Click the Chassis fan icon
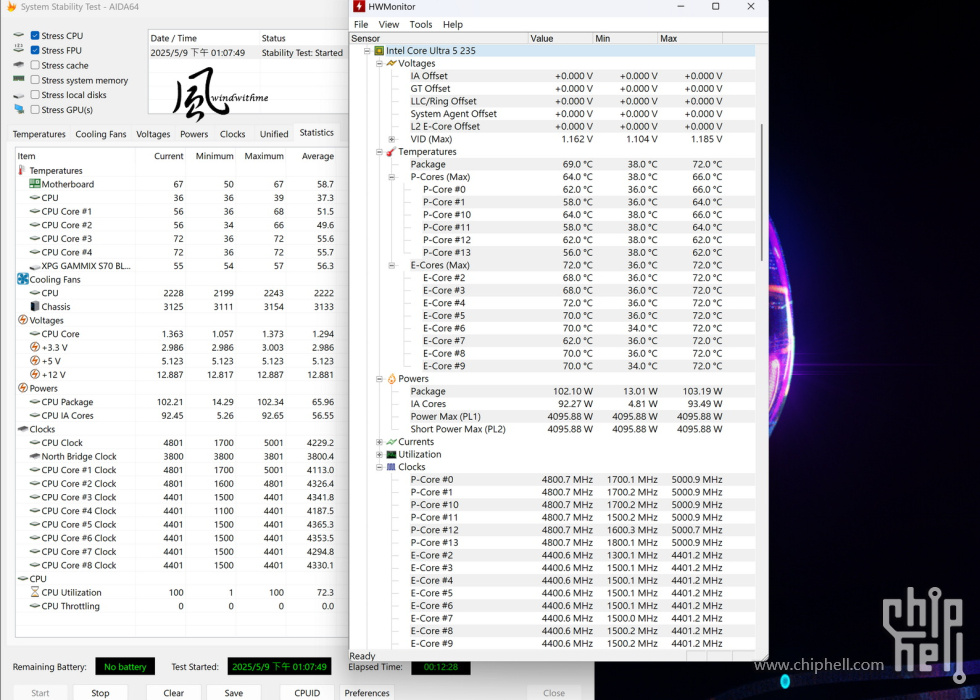 point(35,306)
